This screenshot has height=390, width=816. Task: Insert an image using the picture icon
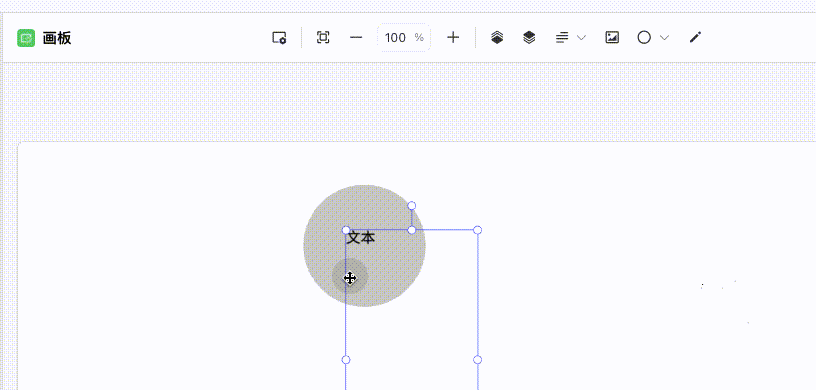[612, 37]
